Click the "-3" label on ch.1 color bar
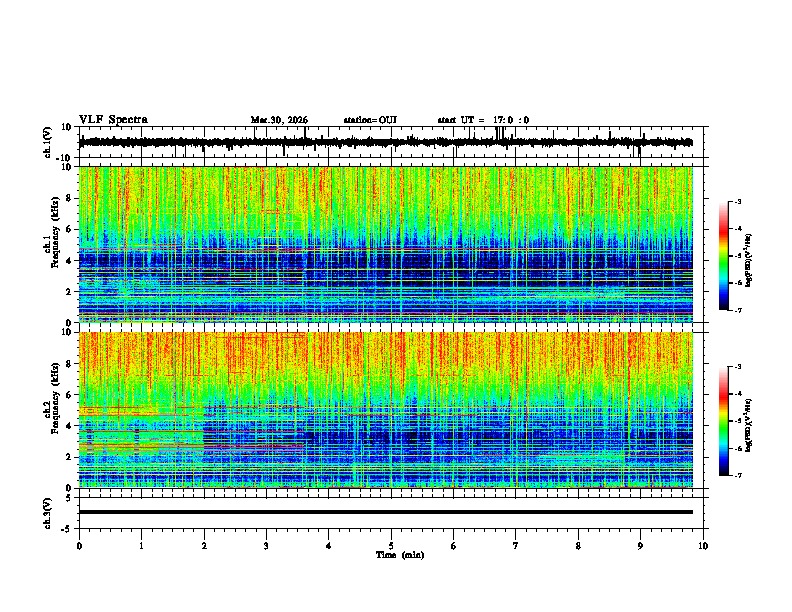Viewport: 792px width, 612px height. [x=737, y=201]
